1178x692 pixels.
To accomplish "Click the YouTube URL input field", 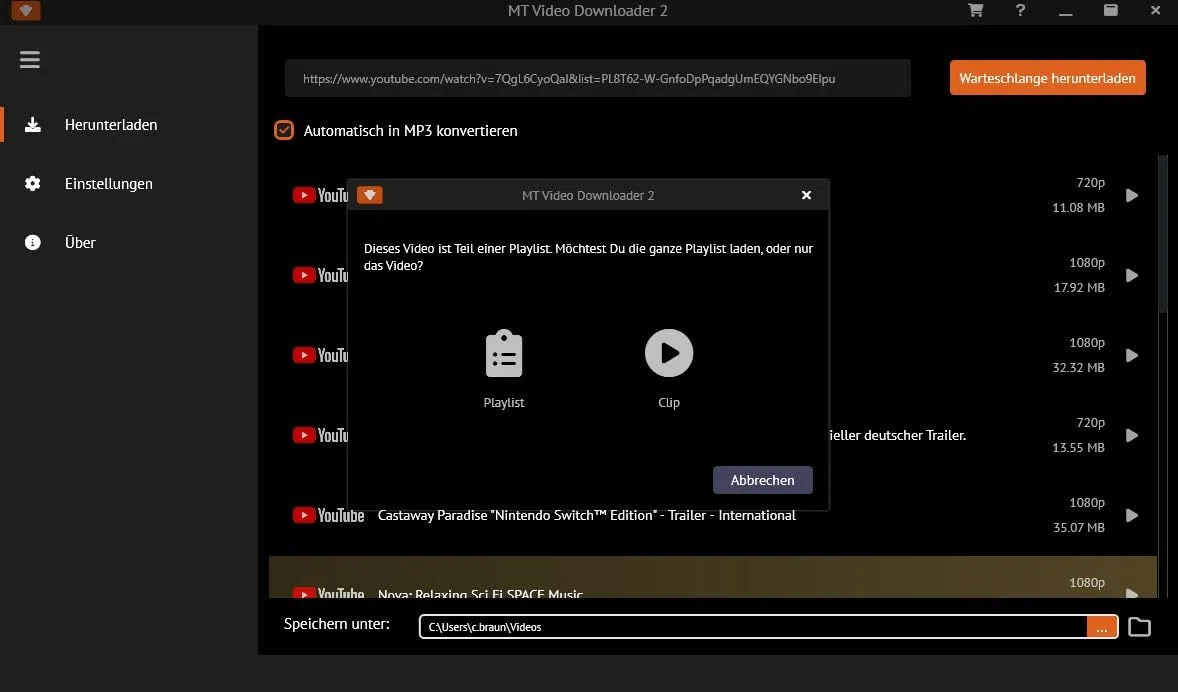I will click(597, 78).
